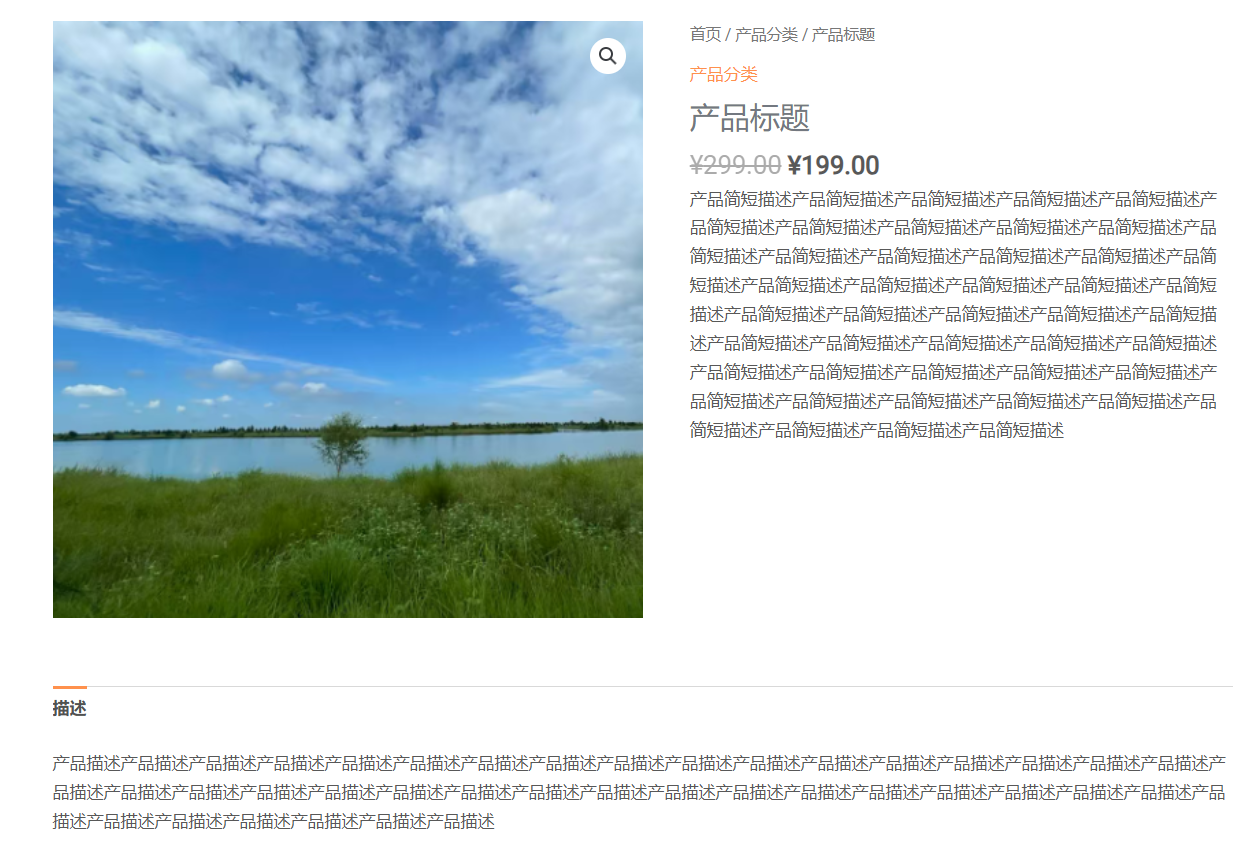
Task: Click the orange indicator bar above 描述
Action: pyautogui.click(x=70, y=687)
